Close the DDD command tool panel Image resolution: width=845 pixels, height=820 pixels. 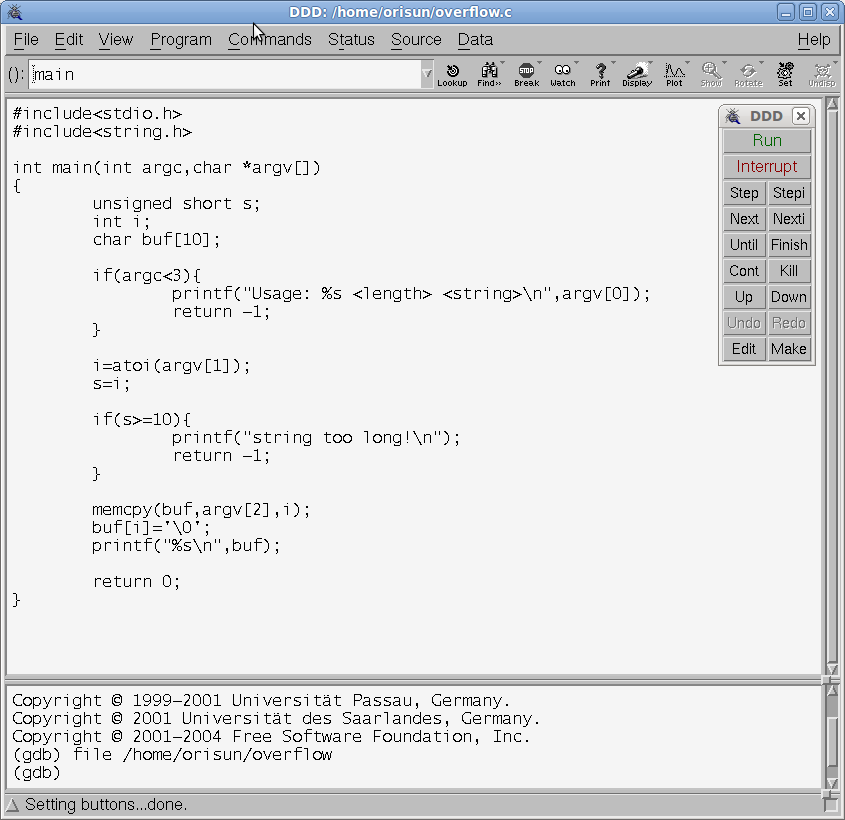[801, 116]
